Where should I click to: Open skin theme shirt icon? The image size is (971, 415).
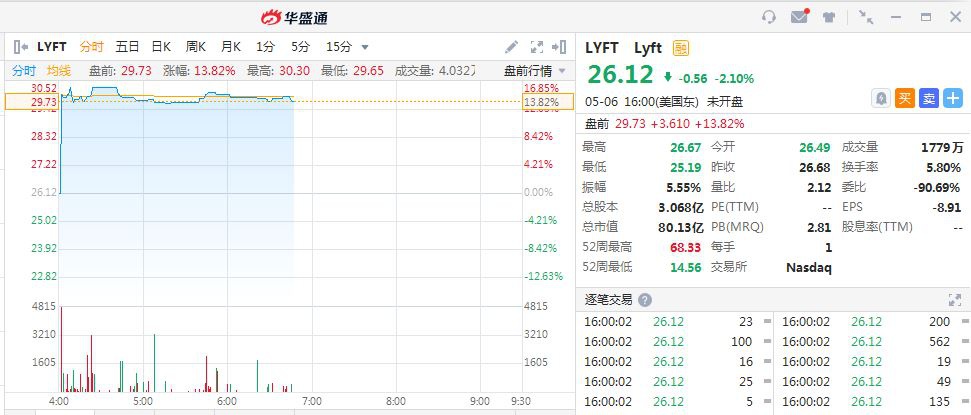tap(829, 17)
